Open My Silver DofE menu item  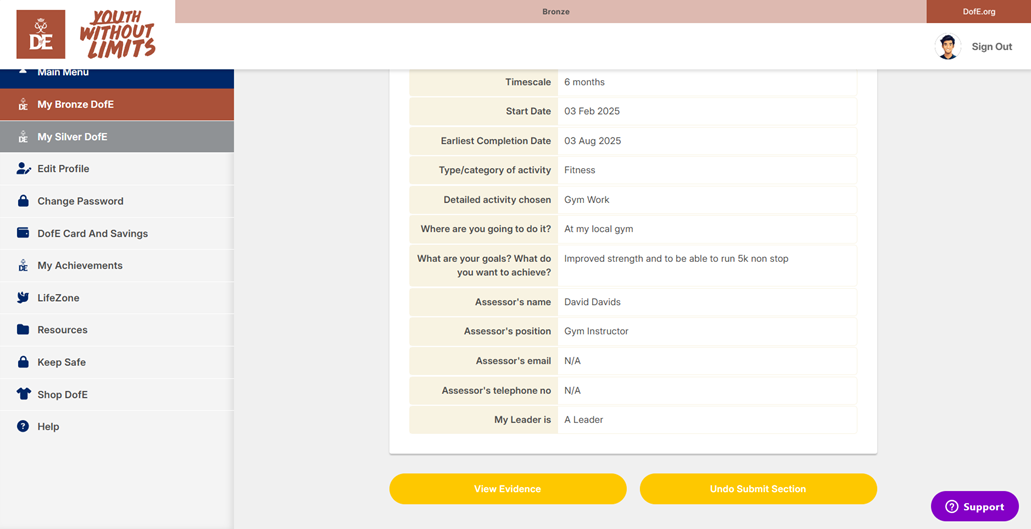tap(72, 137)
